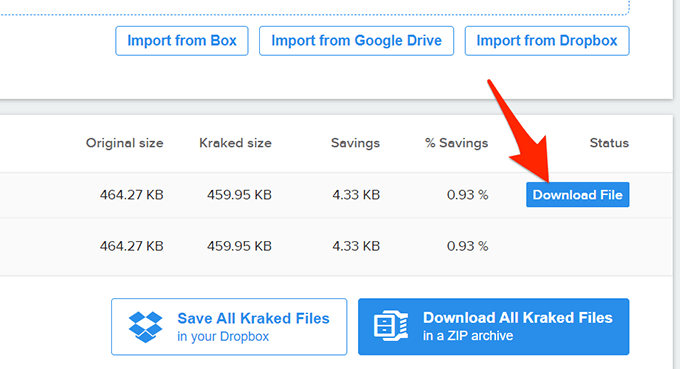Save All Kraked Files in your Dropbox
680x369 pixels.
229,327
